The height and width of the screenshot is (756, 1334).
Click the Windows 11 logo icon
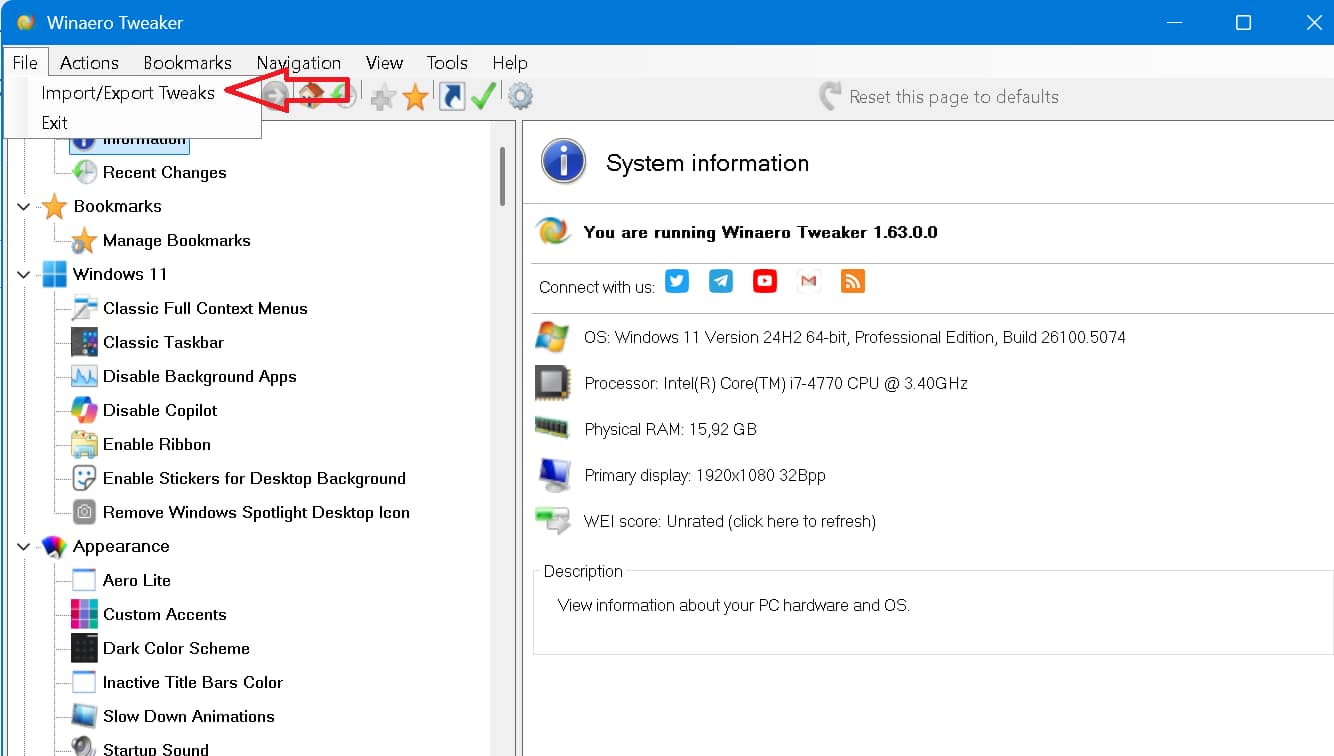tap(54, 274)
